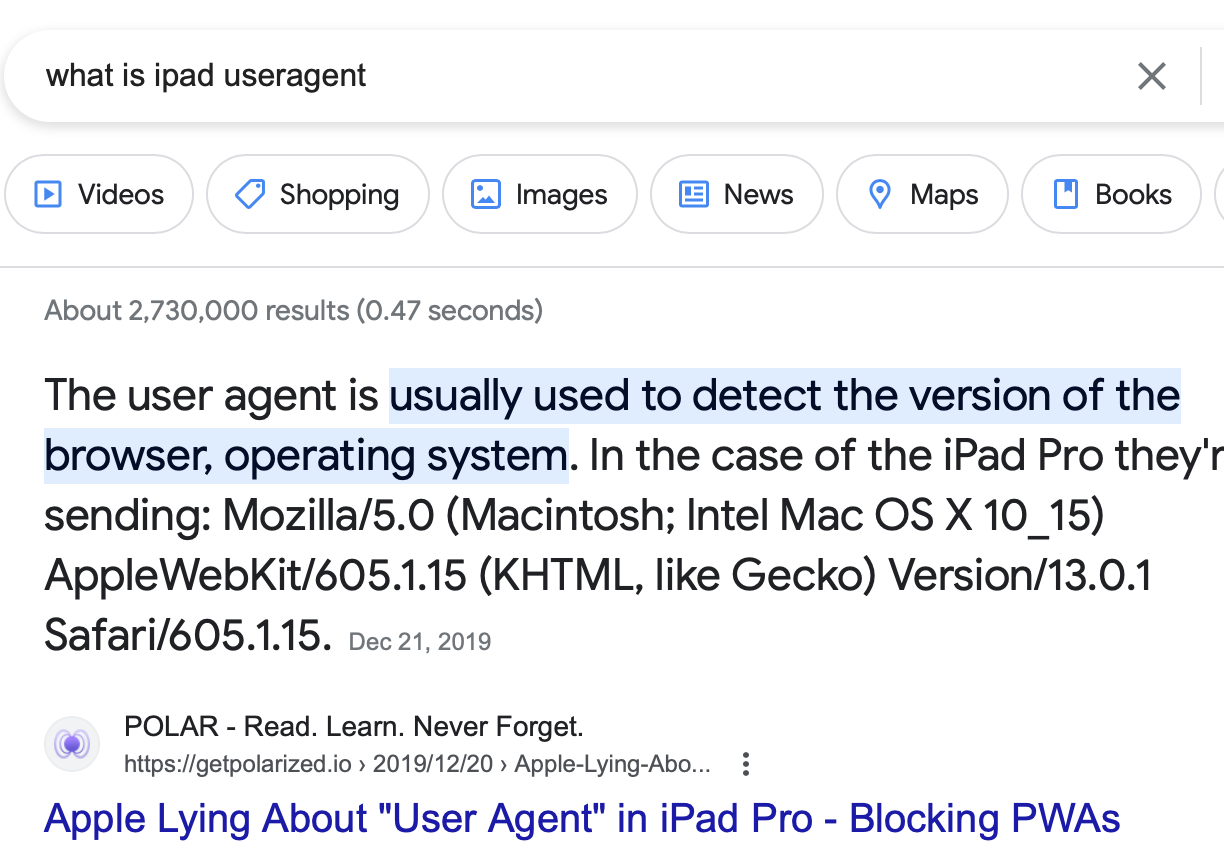Viewport: 1224px width, 858px height.
Task: Click the POLAR site favicon
Action: pyautogui.click(x=72, y=744)
